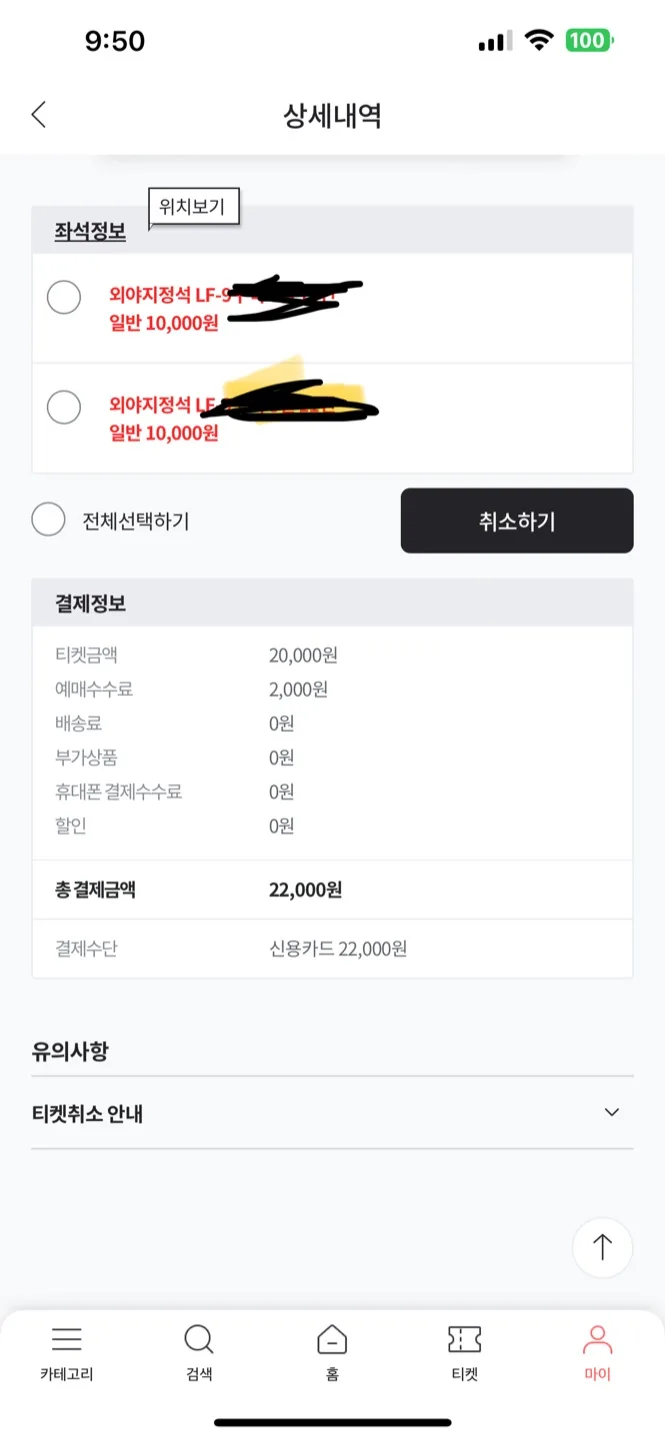Expand the 티켓취소 안내 chevron
665x1440 pixels.
coord(612,1112)
